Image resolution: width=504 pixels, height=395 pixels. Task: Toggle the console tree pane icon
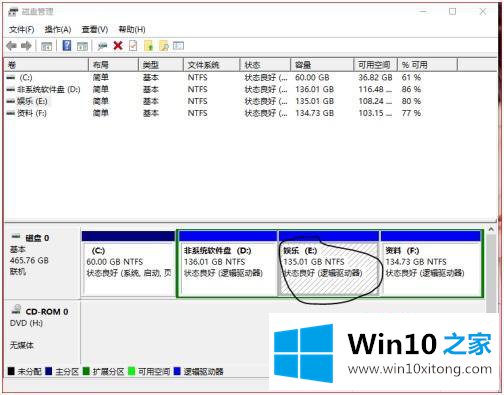pyautogui.click(x=46, y=46)
